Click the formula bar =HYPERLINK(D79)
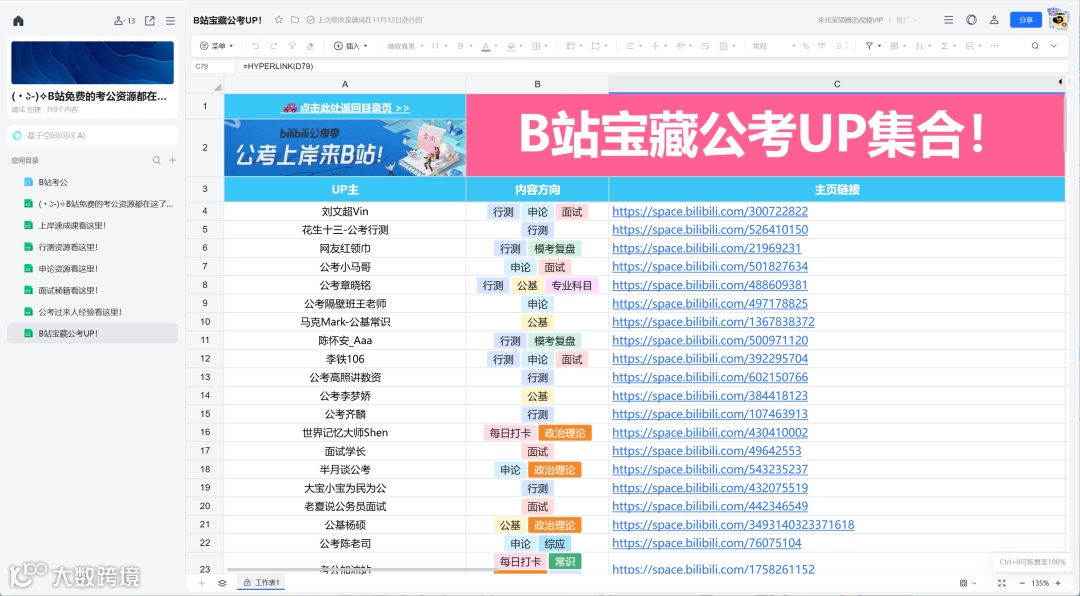This screenshot has height=596, width=1080. pyautogui.click(x=653, y=66)
